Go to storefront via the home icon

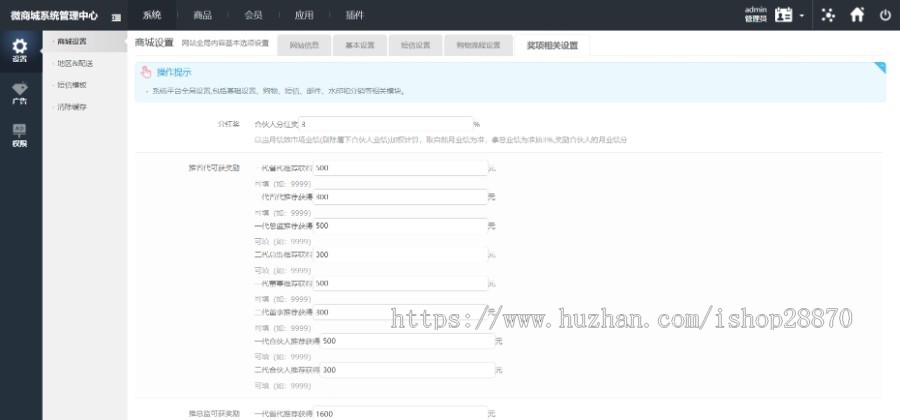857,15
